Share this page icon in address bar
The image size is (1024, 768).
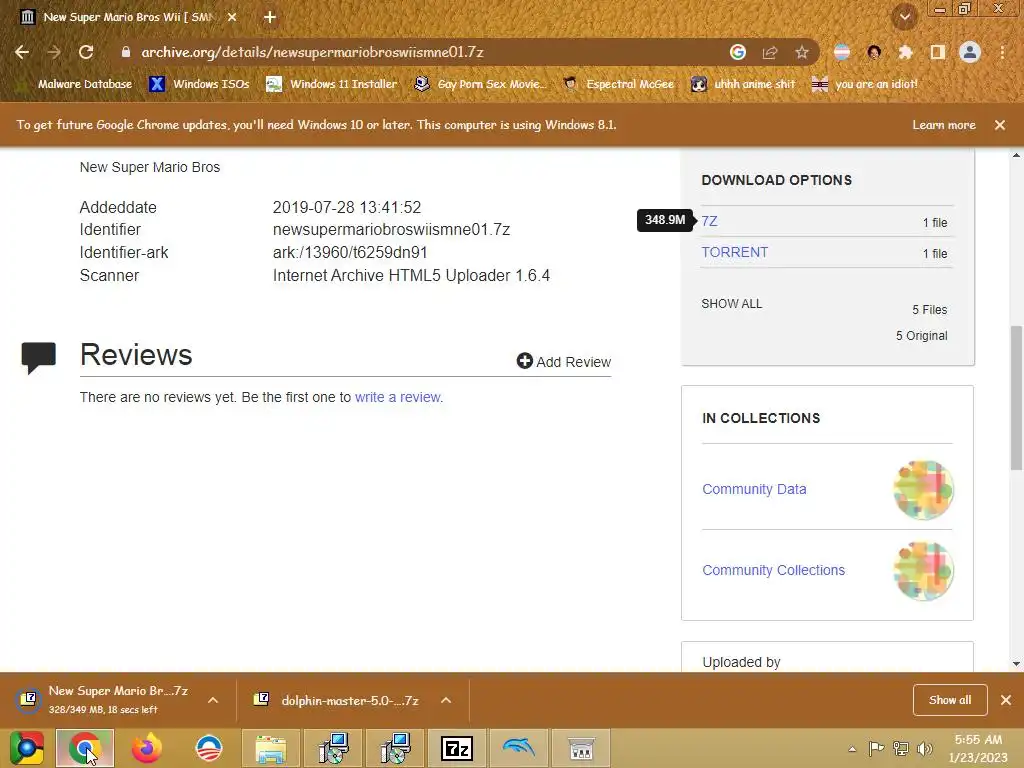770,52
